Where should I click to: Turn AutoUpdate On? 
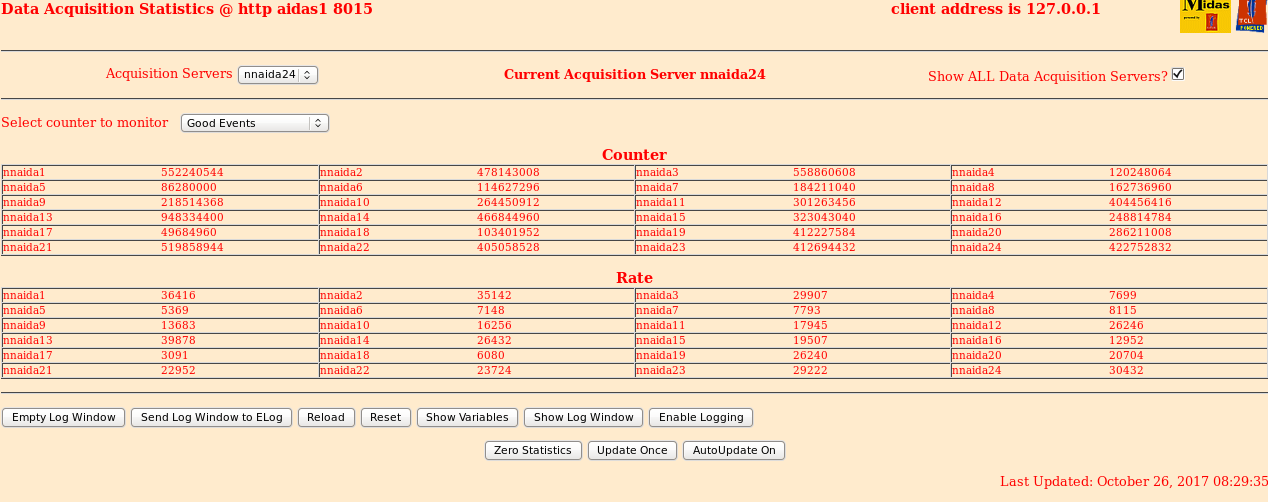(x=734, y=450)
